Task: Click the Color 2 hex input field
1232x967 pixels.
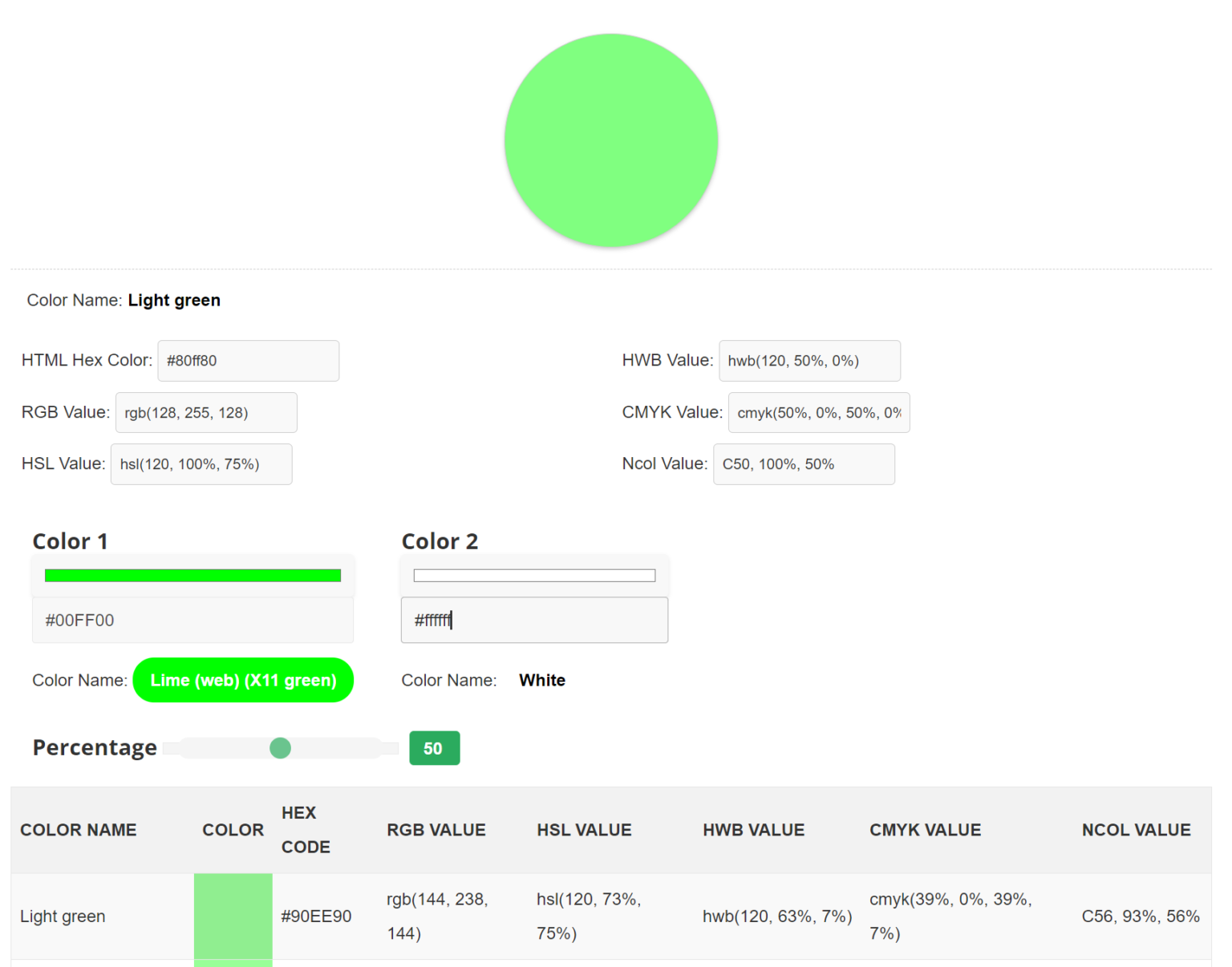Action: coord(534,620)
